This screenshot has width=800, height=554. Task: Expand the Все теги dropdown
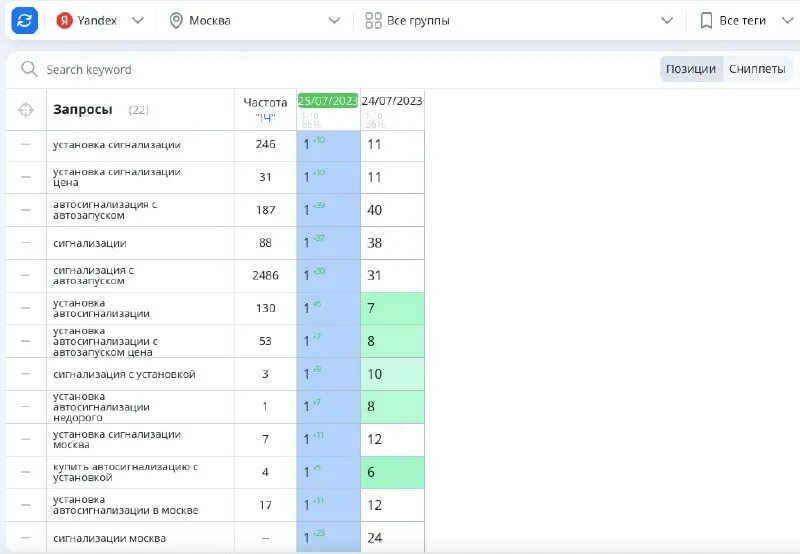[x=787, y=20]
